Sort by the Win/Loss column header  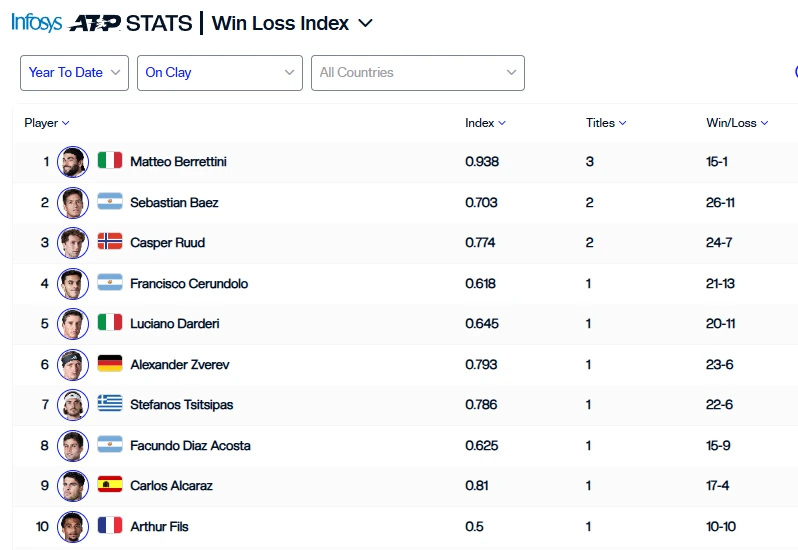(x=737, y=123)
